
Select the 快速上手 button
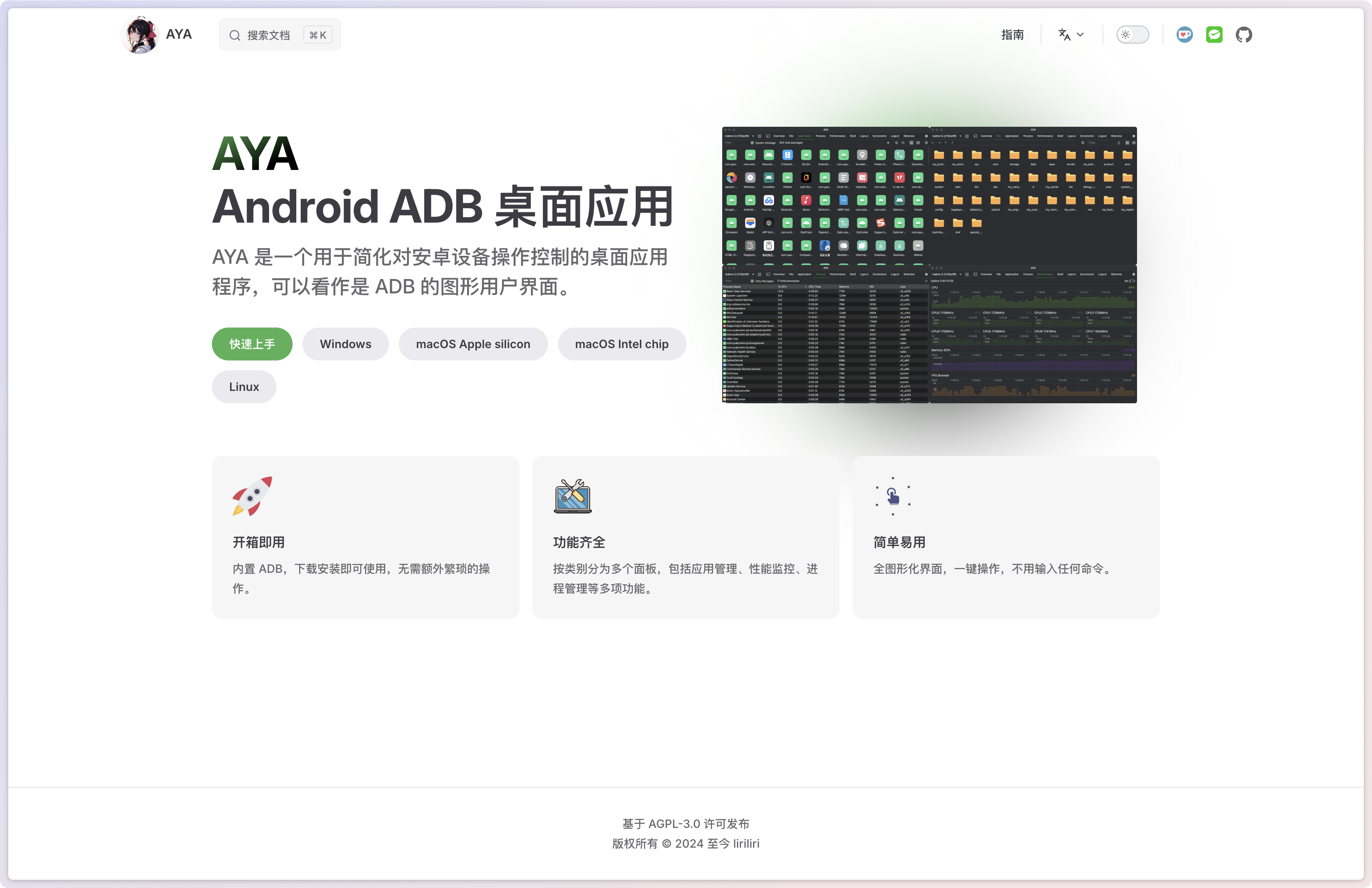coord(252,344)
